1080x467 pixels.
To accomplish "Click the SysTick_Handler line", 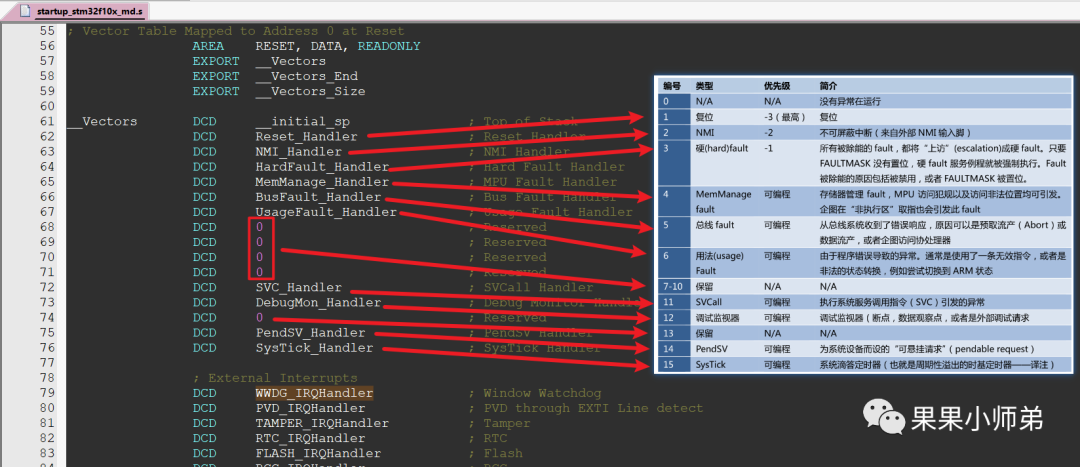I will tap(313, 348).
